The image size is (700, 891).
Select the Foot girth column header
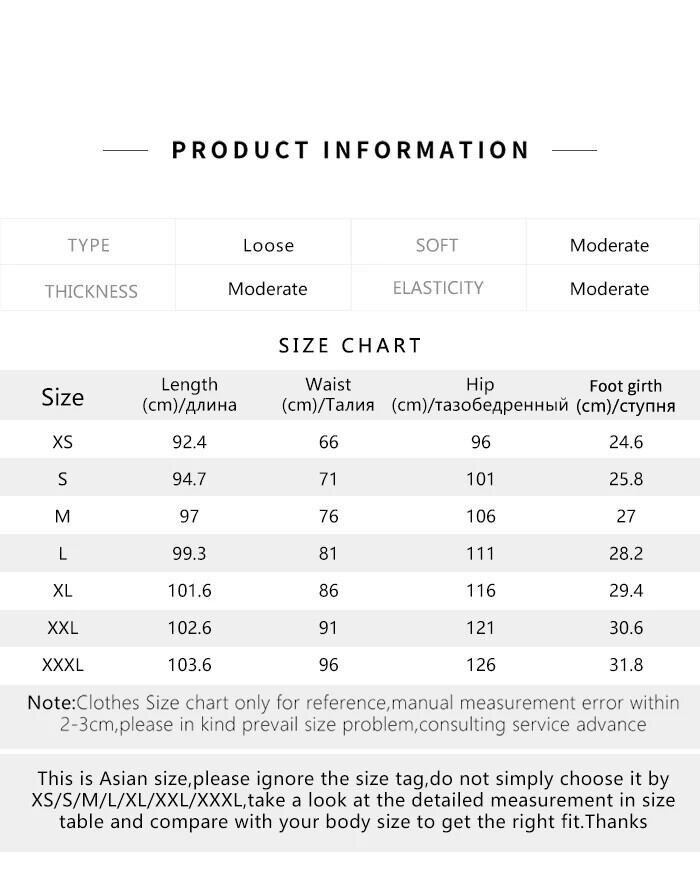tap(625, 396)
